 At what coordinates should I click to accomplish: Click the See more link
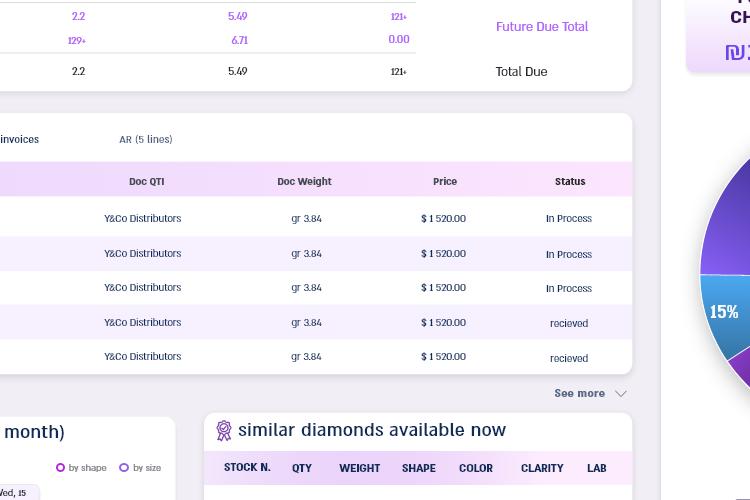[x=579, y=393]
